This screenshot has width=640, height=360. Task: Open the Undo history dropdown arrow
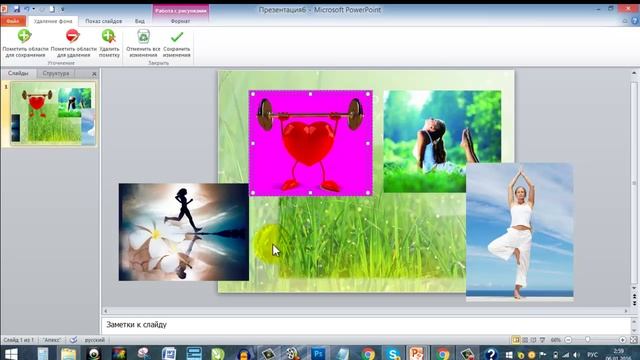tap(33, 9)
